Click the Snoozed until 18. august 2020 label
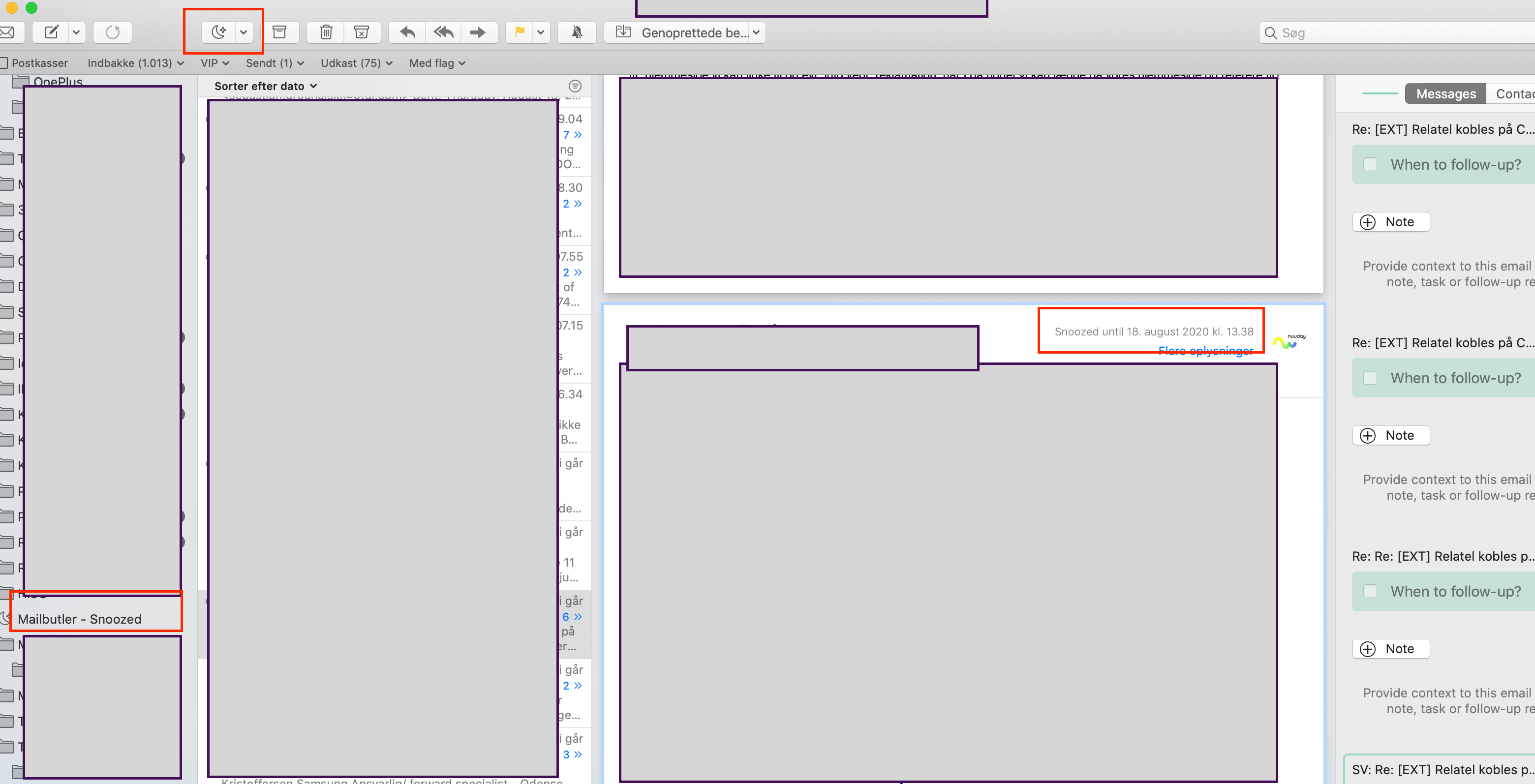 point(1154,331)
